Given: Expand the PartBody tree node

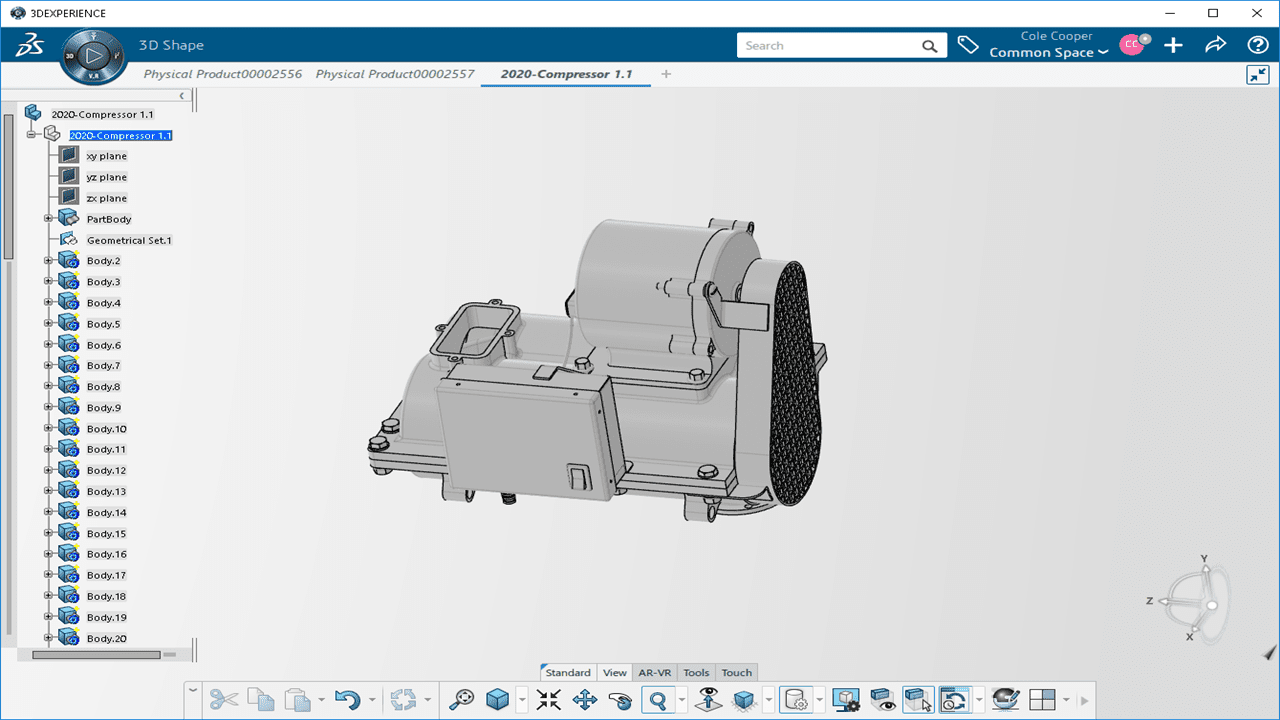Looking at the screenshot, I should [48, 219].
